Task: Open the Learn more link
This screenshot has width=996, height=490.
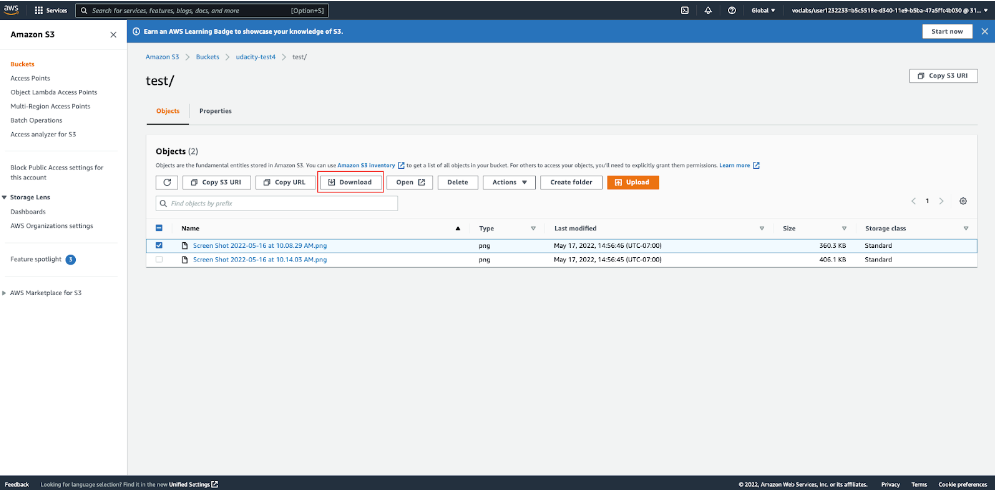Action: [739, 165]
